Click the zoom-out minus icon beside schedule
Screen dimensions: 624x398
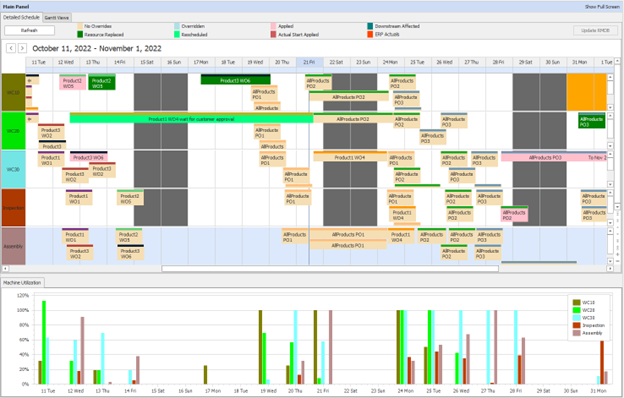pos(618,261)
